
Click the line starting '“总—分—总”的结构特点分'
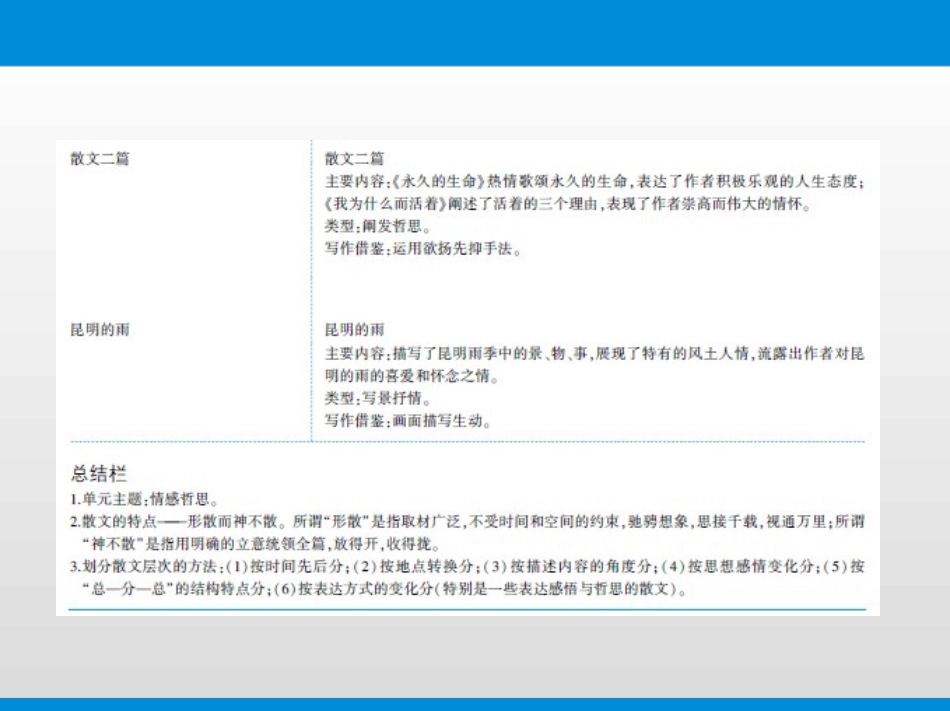pyautogui.click(x=385, y=589)
